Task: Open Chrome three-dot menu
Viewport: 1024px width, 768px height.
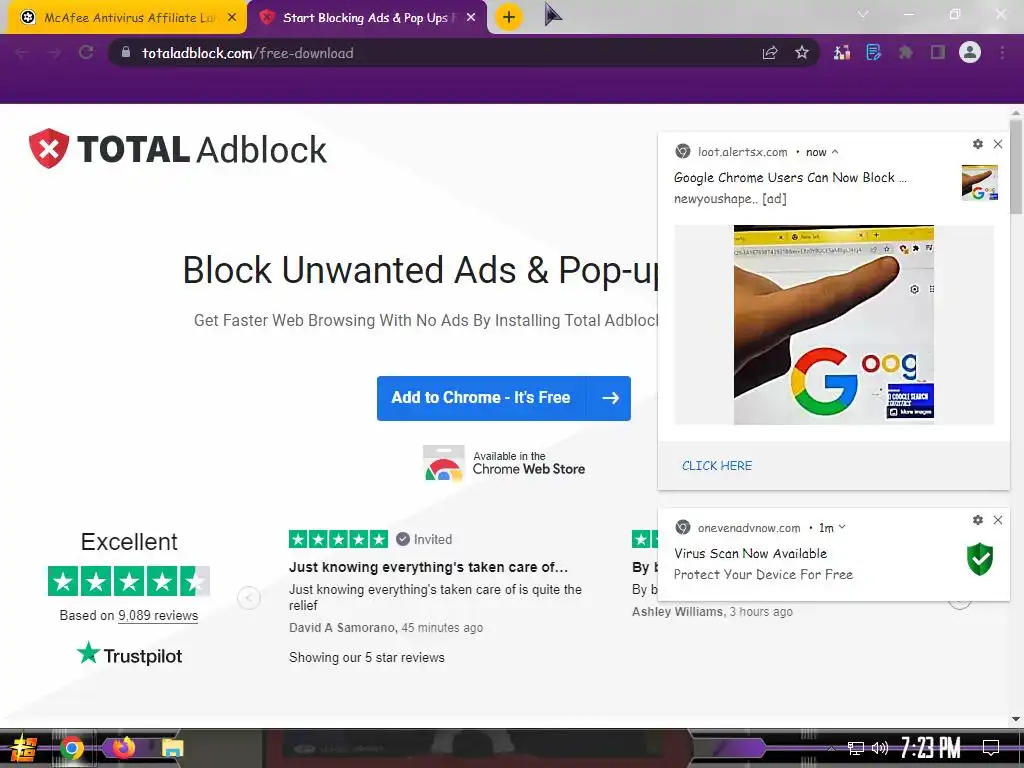Action: point(1002,53)
